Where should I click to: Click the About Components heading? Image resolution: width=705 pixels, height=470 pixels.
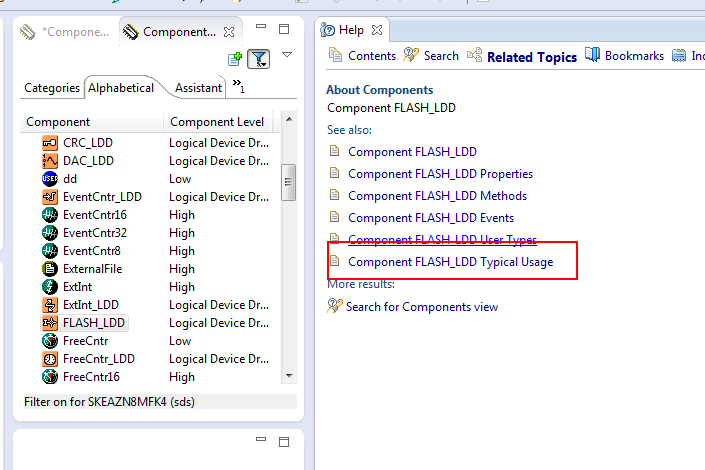[x=379, y=90]
